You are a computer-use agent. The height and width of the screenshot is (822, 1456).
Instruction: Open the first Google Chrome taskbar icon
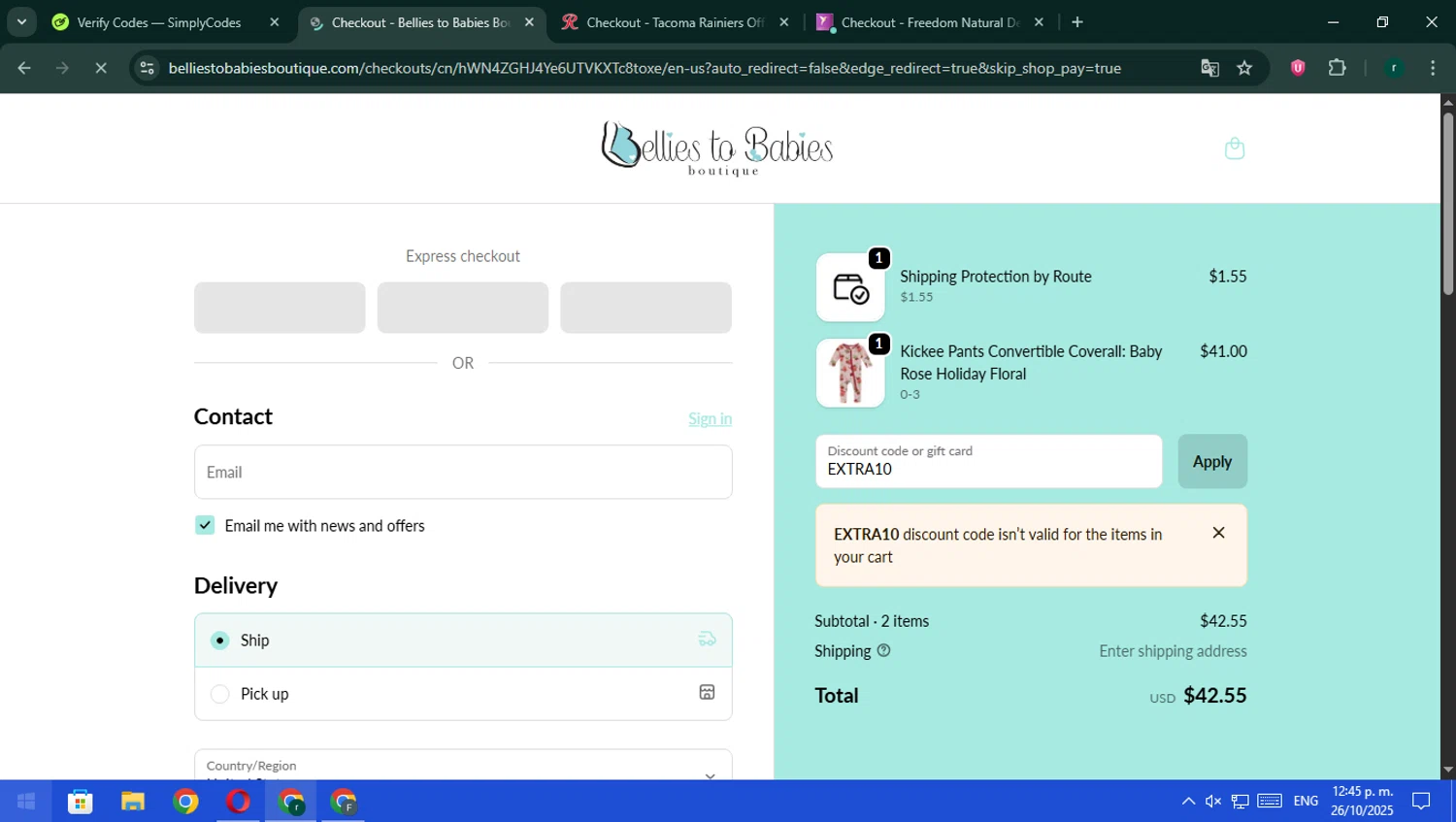coord(185,802)
